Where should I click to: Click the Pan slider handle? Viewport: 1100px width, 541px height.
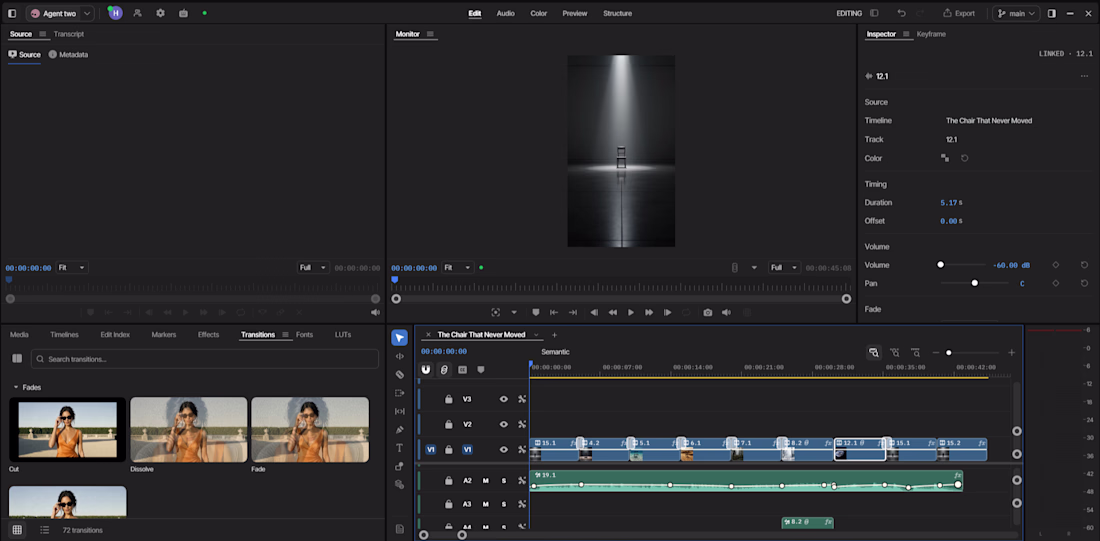pyautogui.click(x=974, y=283)
